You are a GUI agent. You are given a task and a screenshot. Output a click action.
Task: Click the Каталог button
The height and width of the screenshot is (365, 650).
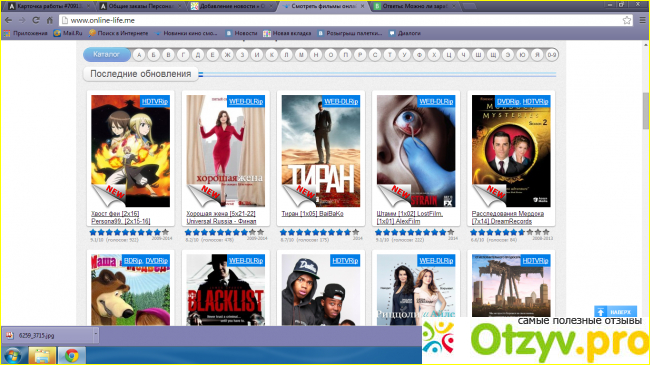click(x=107, y=54)
